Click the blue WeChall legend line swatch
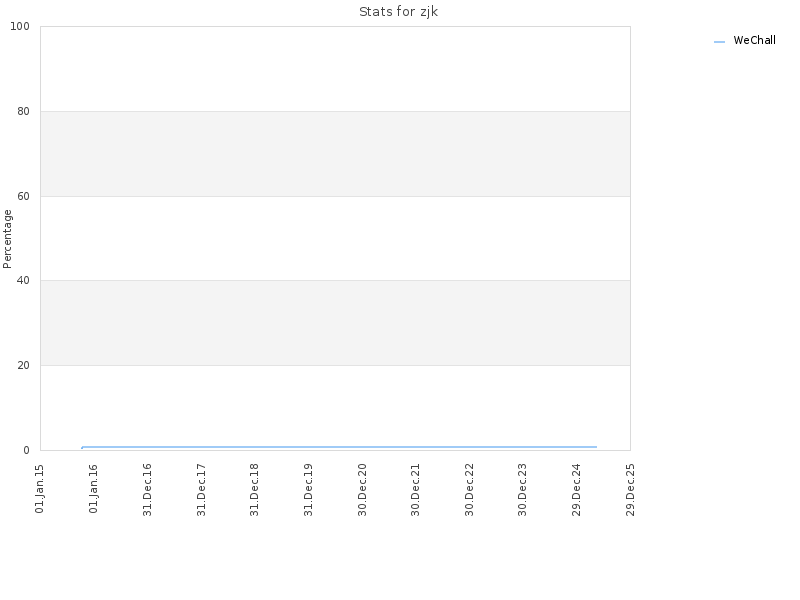The height and width of the screenshot is (600, 800). point(719,42)
